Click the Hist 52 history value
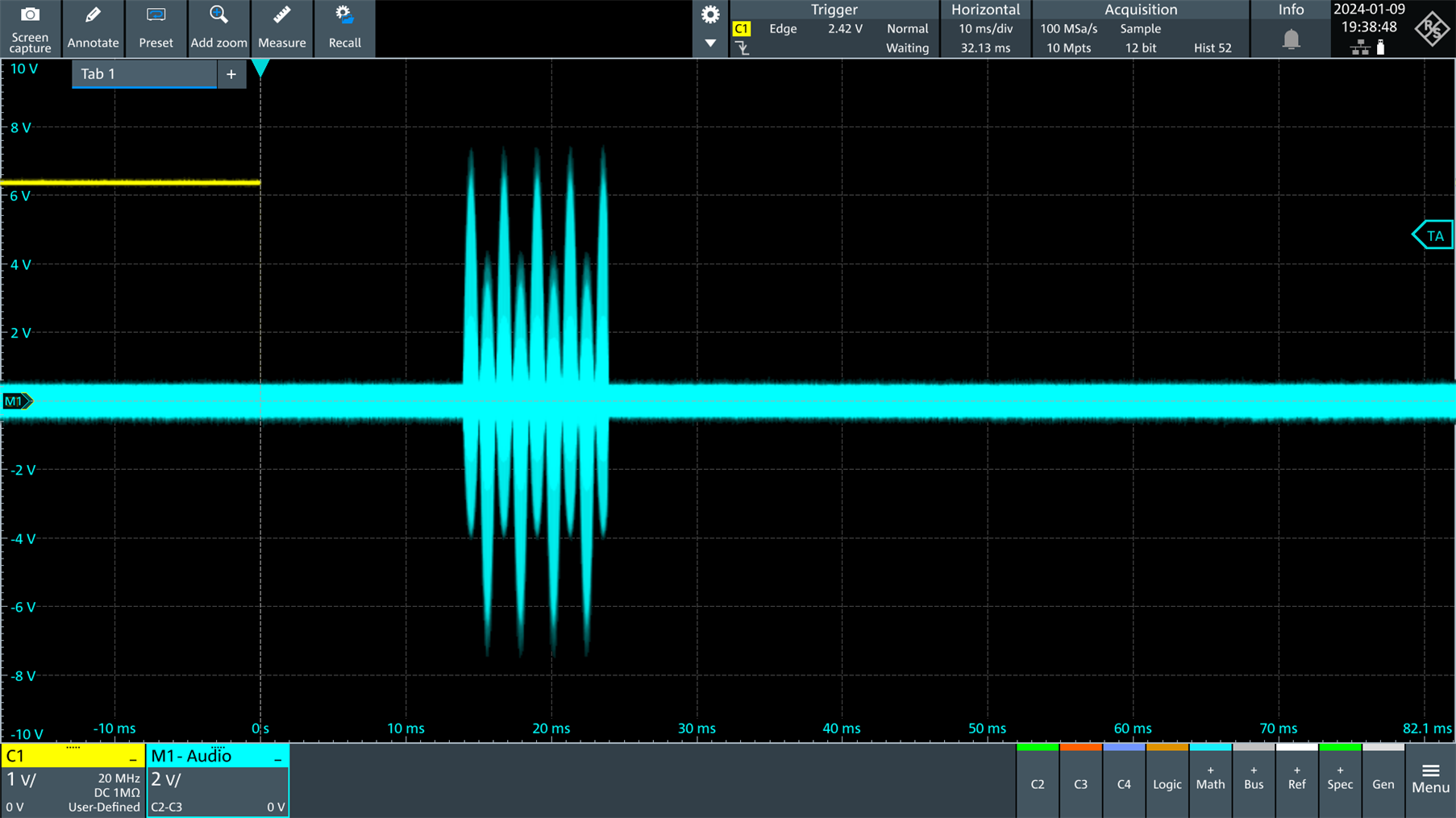The image size is (1456, 818). 1213,48
